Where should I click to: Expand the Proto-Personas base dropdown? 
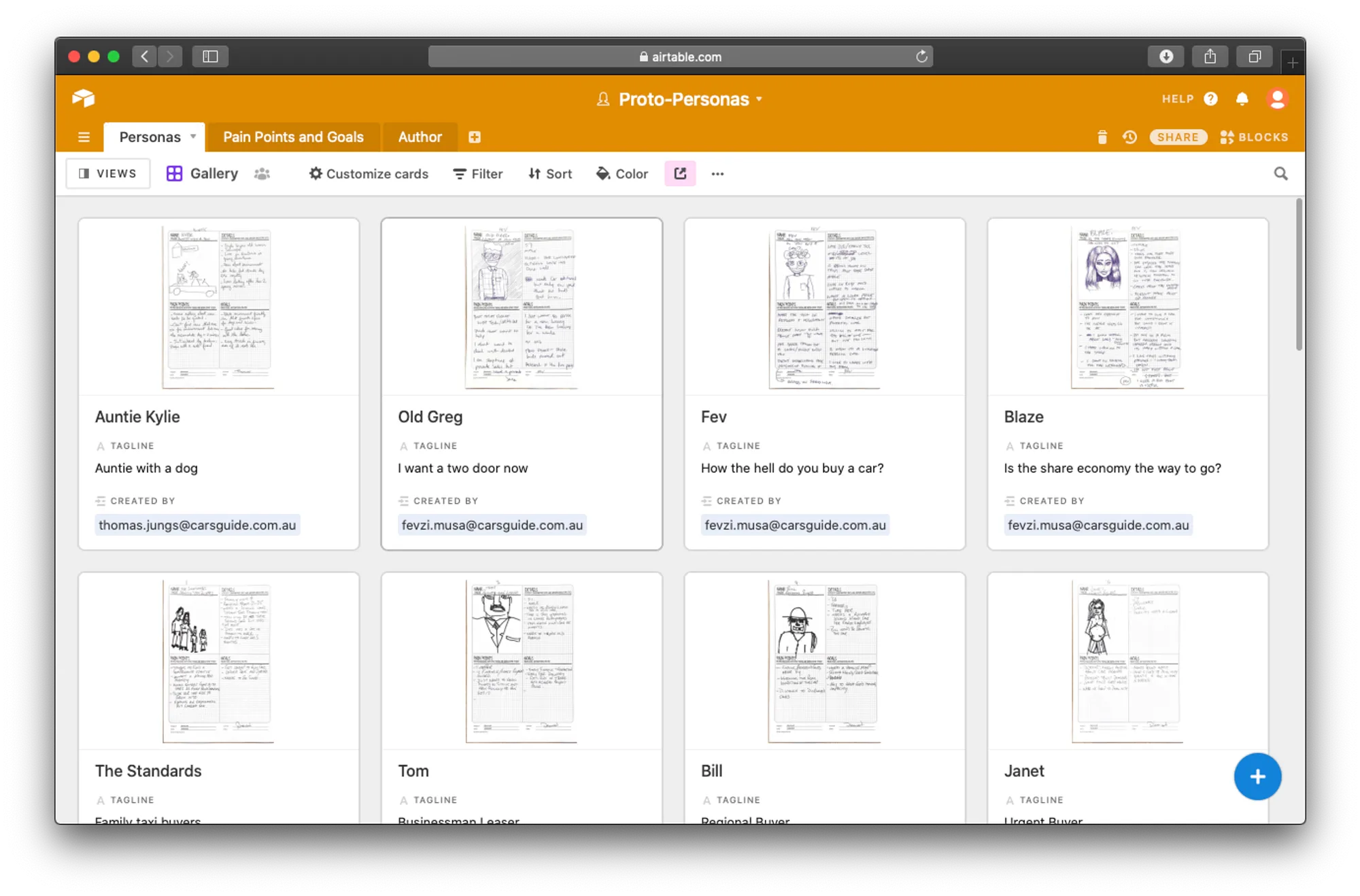click(x=759, y=99)
